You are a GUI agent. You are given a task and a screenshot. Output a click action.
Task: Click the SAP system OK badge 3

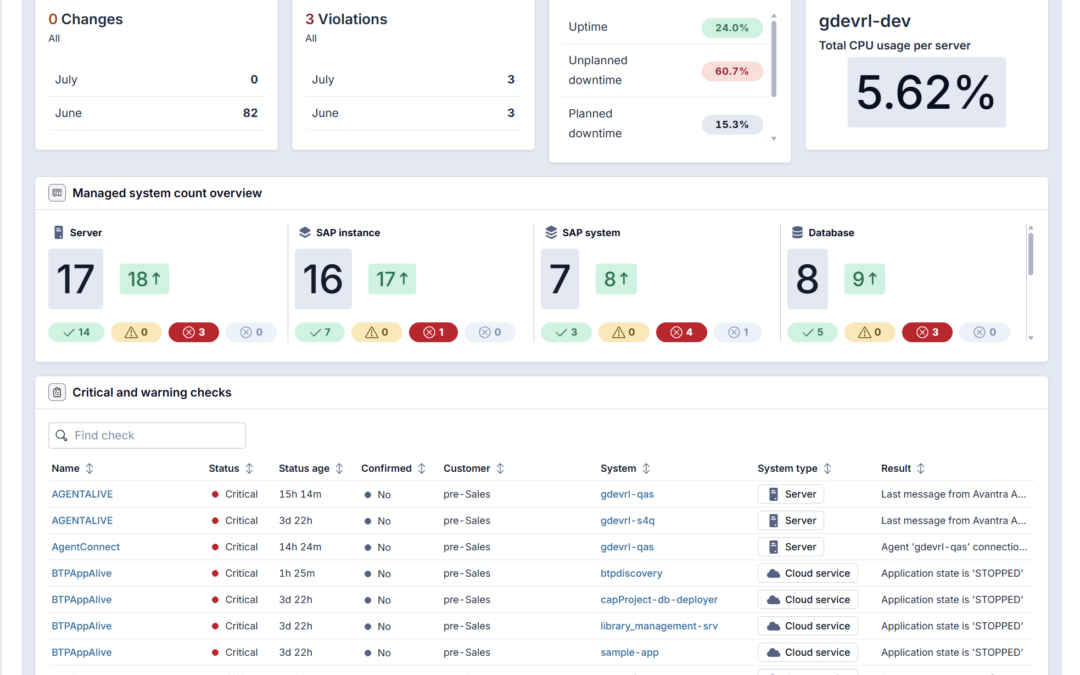(565, 332)
